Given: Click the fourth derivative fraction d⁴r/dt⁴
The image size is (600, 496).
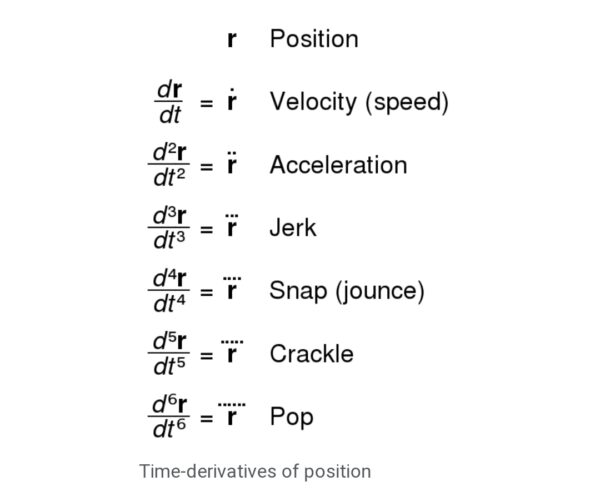Looking at the screenshot, I should (168, 292).
